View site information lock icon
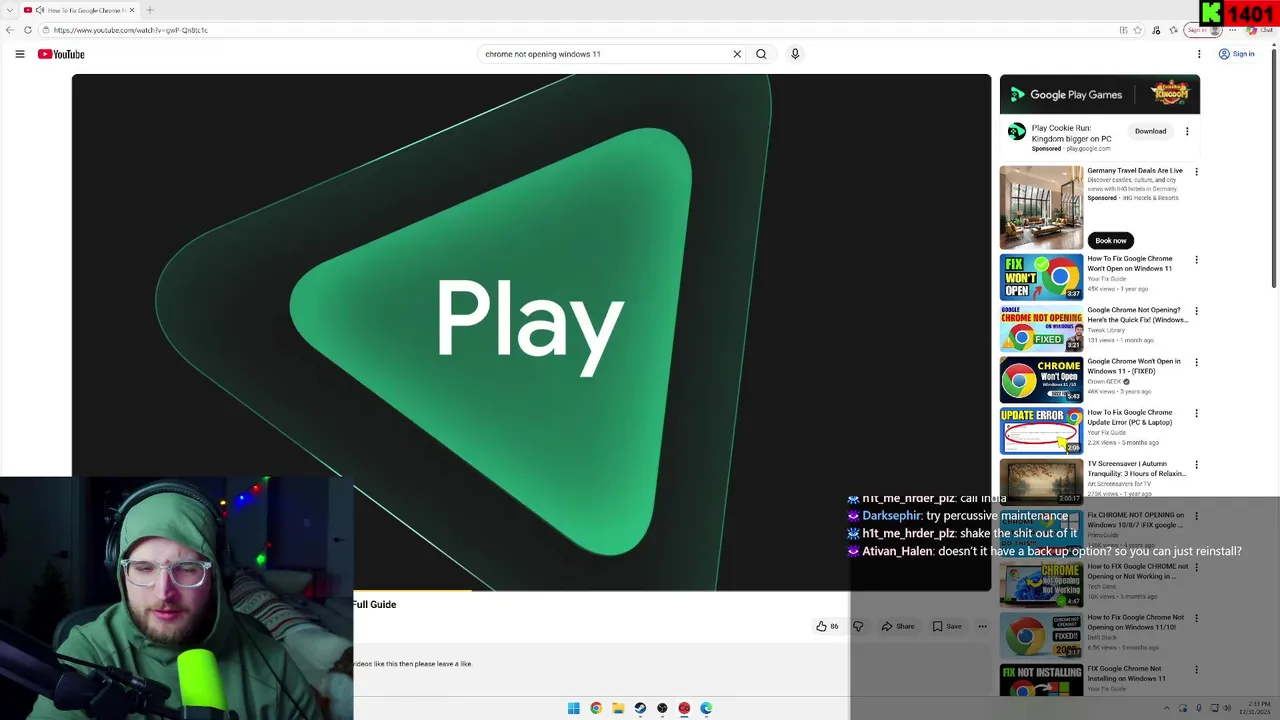This screenshot has height=720, width=1280. 45,30
